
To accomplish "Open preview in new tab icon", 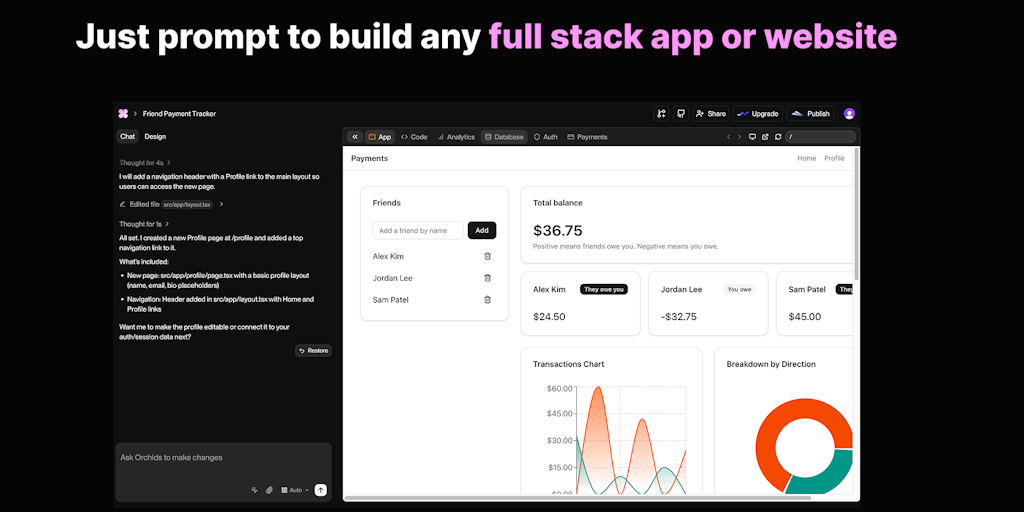I will (x=764, y=137).
